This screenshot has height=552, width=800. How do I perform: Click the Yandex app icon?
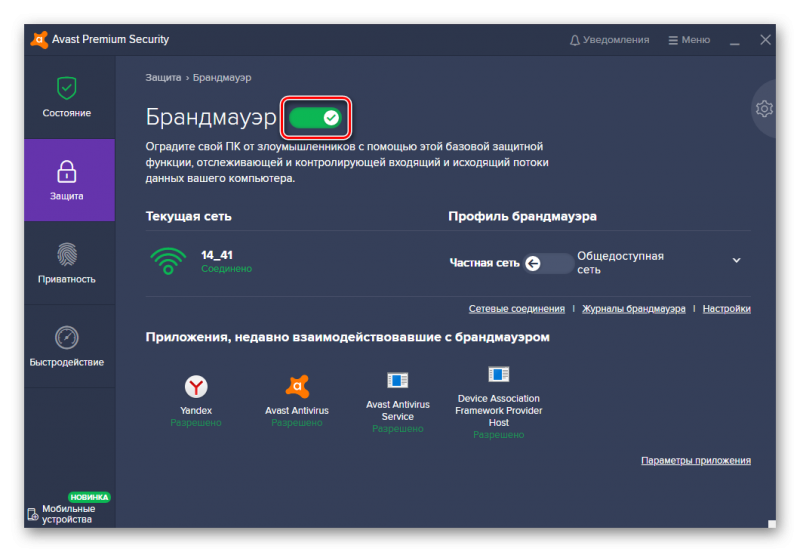tap(196, 387)
